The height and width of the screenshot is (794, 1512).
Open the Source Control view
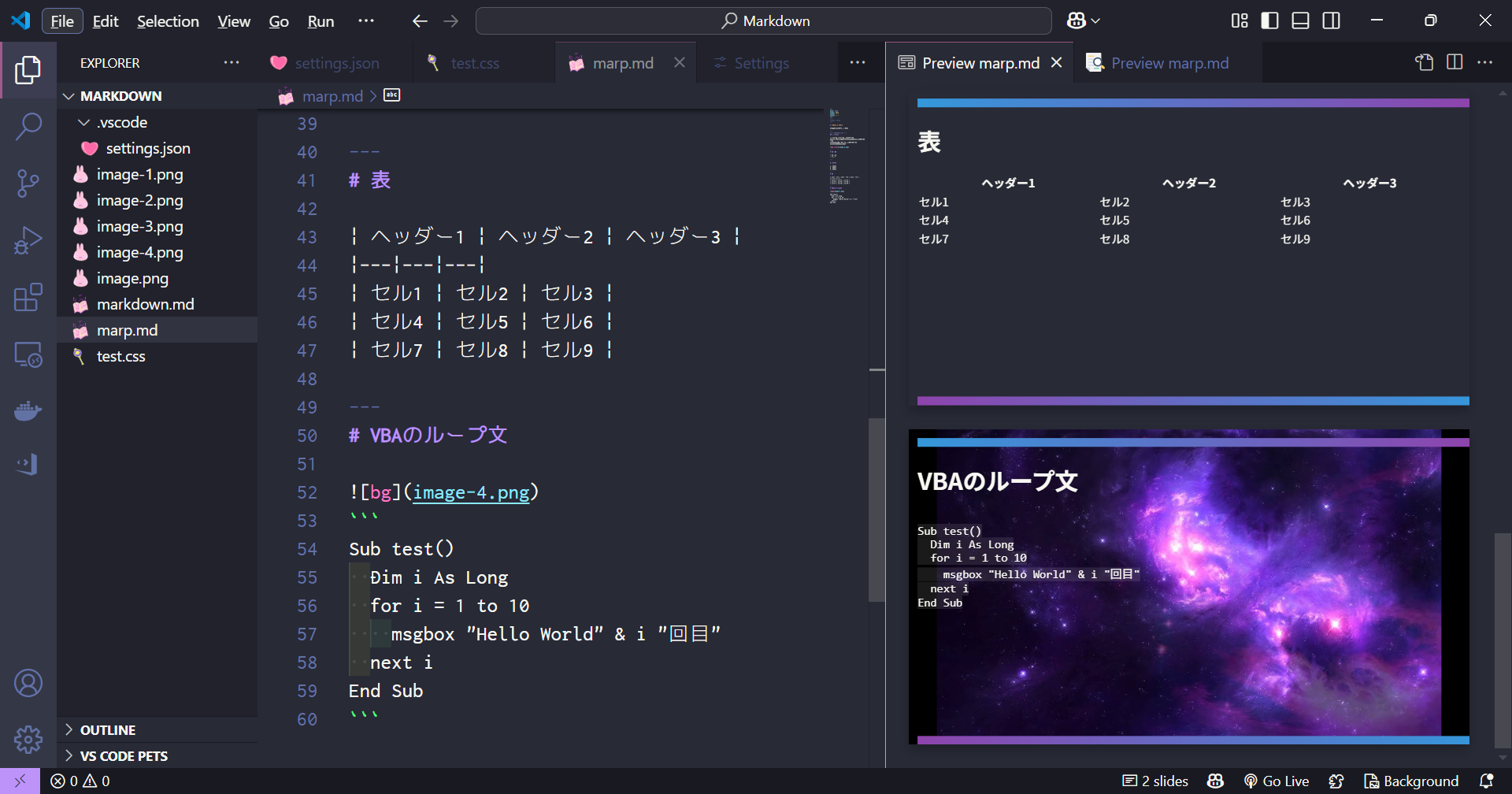tap(28, 183)
